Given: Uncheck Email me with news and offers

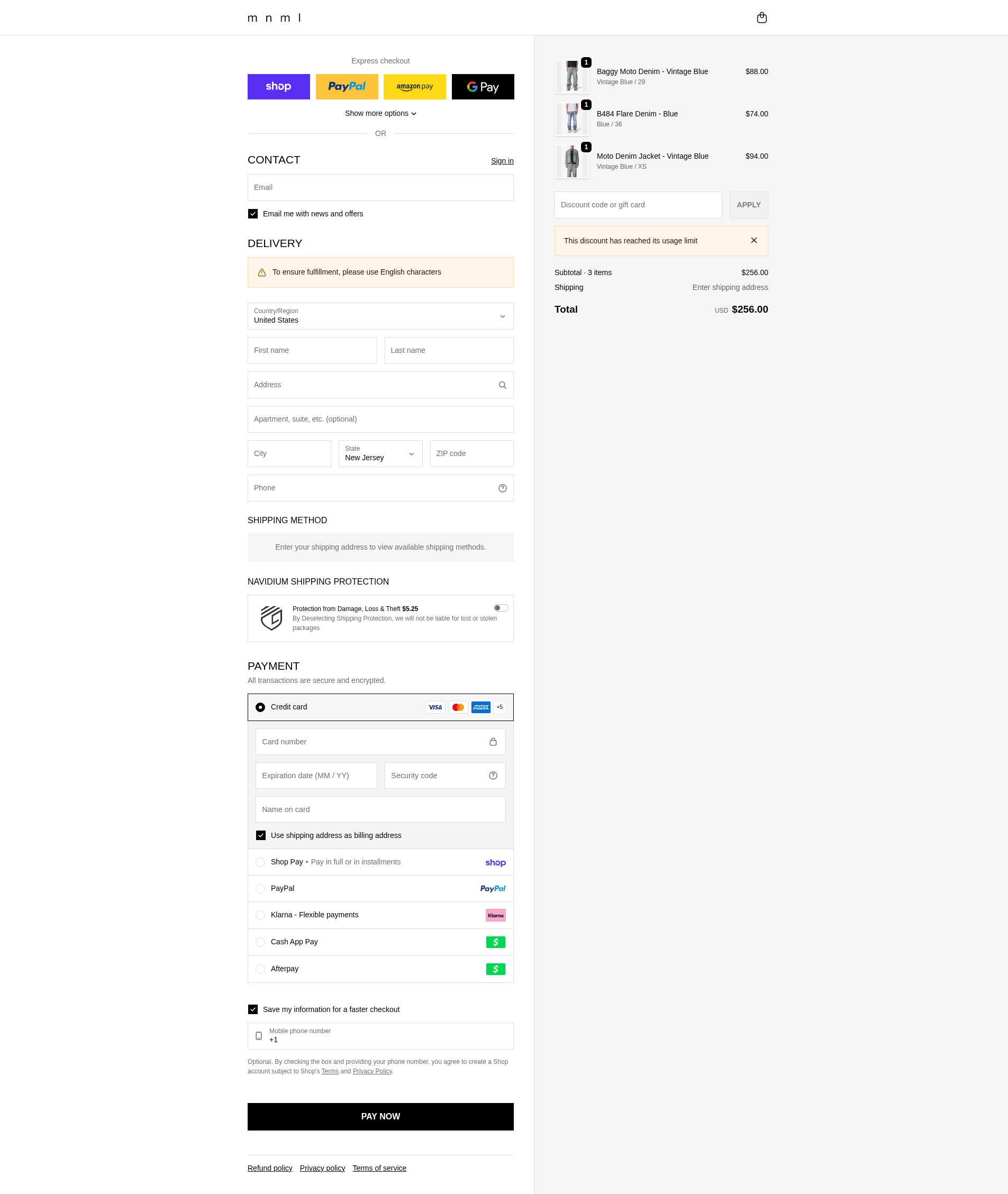Looking at the screenshot, I should click(252, 214).
